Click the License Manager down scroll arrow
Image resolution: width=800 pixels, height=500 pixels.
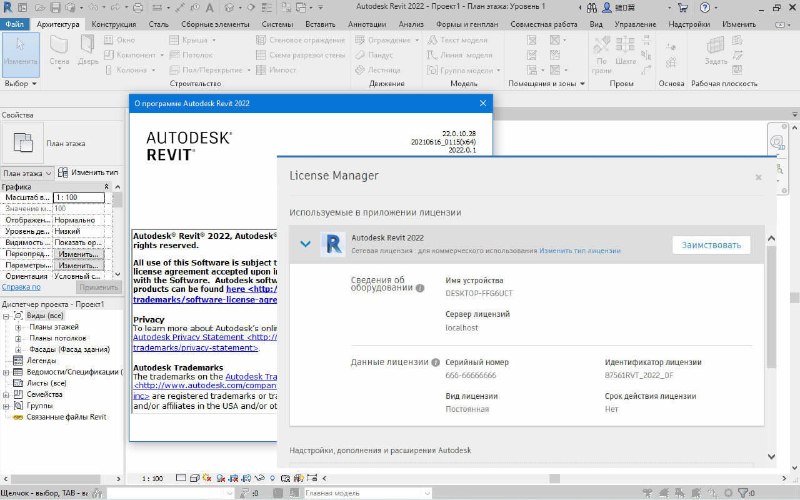point(771,457)
